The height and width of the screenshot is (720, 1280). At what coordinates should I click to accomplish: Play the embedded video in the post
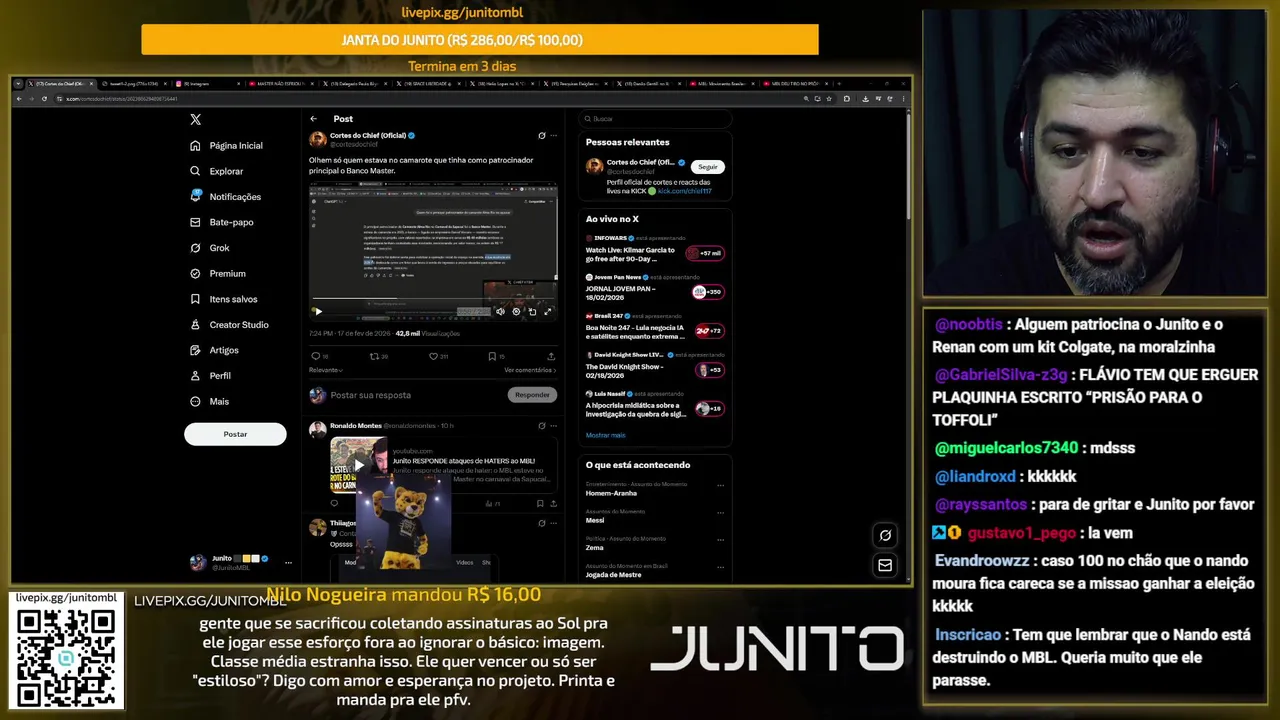coord(317,311)
